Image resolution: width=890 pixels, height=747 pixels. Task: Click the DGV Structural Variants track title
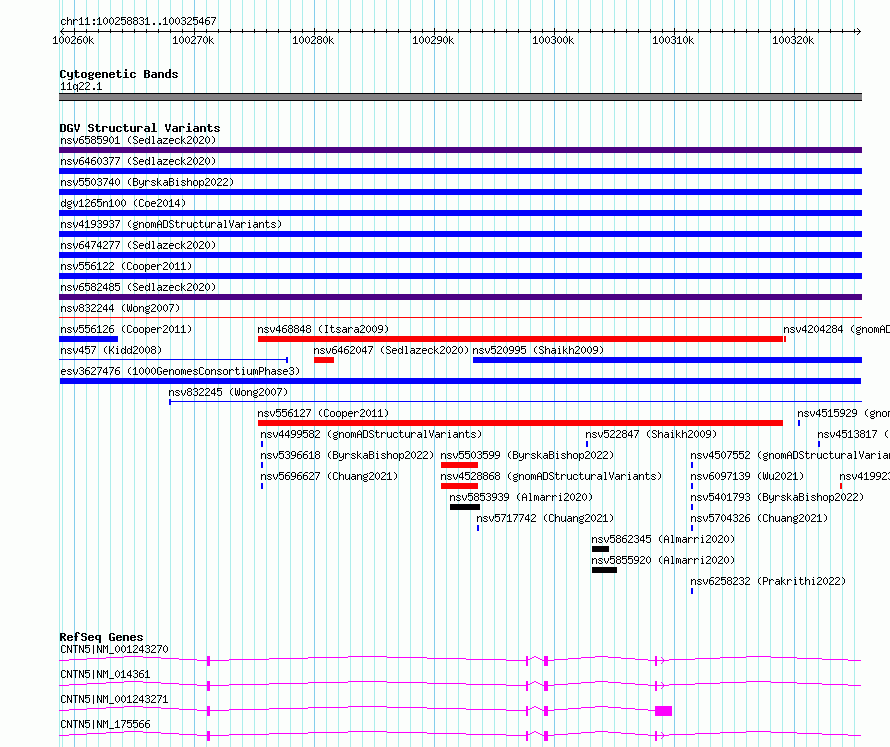[x=140, y=128]
